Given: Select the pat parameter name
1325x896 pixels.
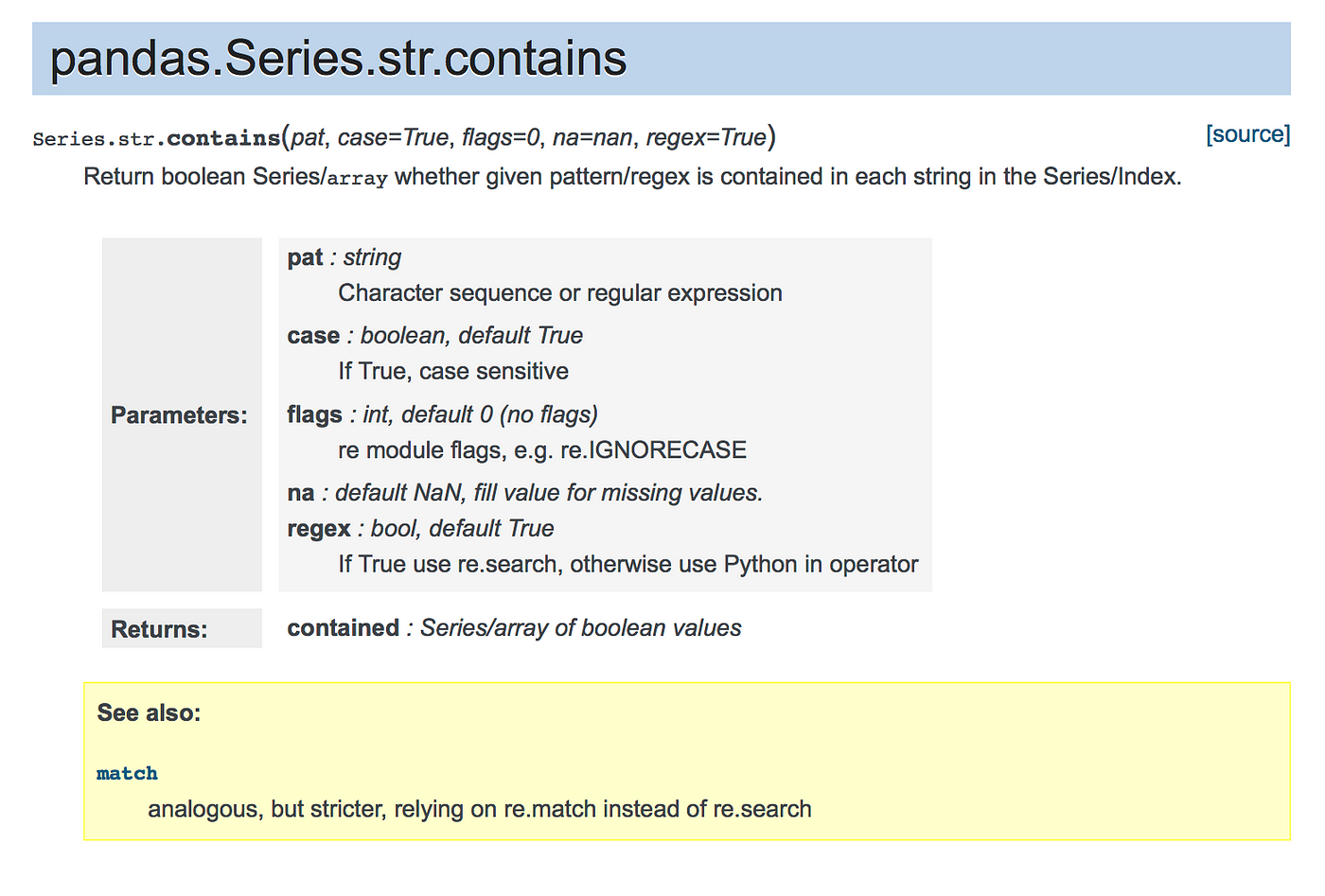Looking at the screenshot, I should [x=305, y=257].
